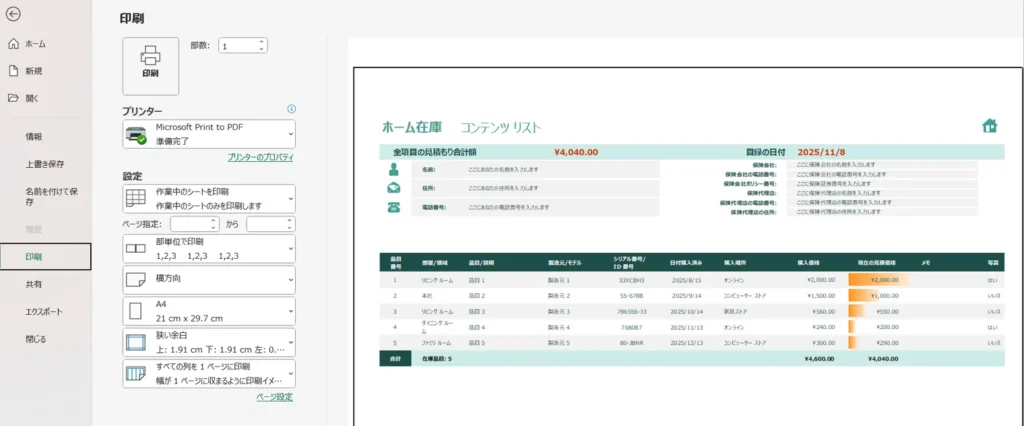Click the home house icon in the sidebar
This screenshot has height=426, width=1024.
[x=12, y=44]
